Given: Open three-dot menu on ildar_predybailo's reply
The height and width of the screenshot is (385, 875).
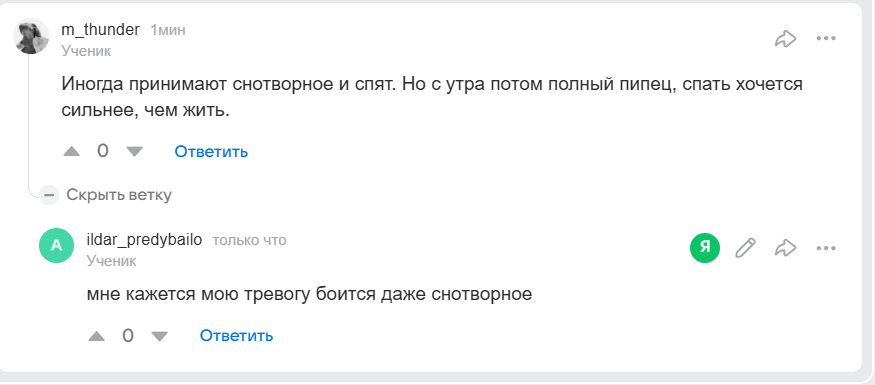Looking at the screenshot, I should point(826,248).
